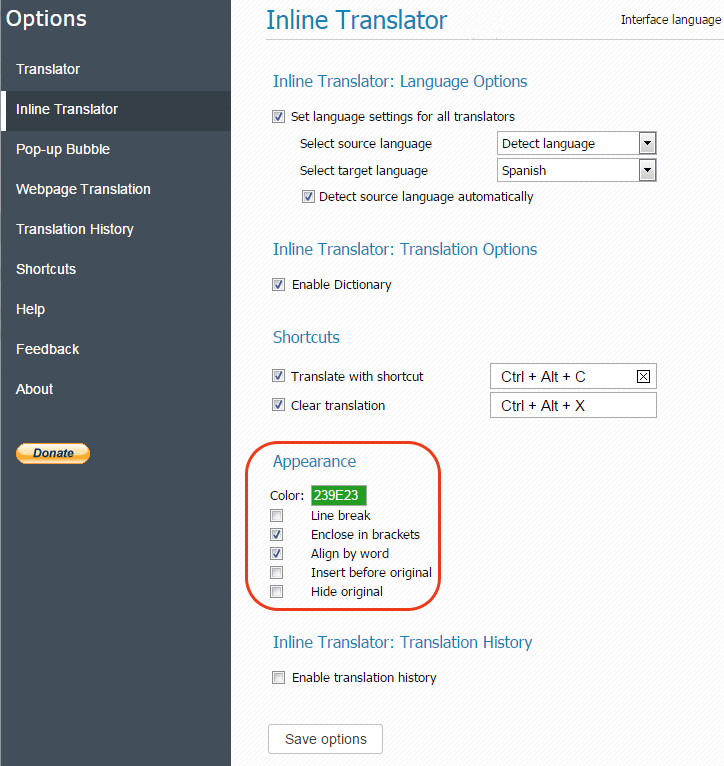Image resolution: width=724 pixels, height=766 pixels.
Task: Expand the target language dropdown arrow
Action: pyautogui.click(x=647, y=170)
